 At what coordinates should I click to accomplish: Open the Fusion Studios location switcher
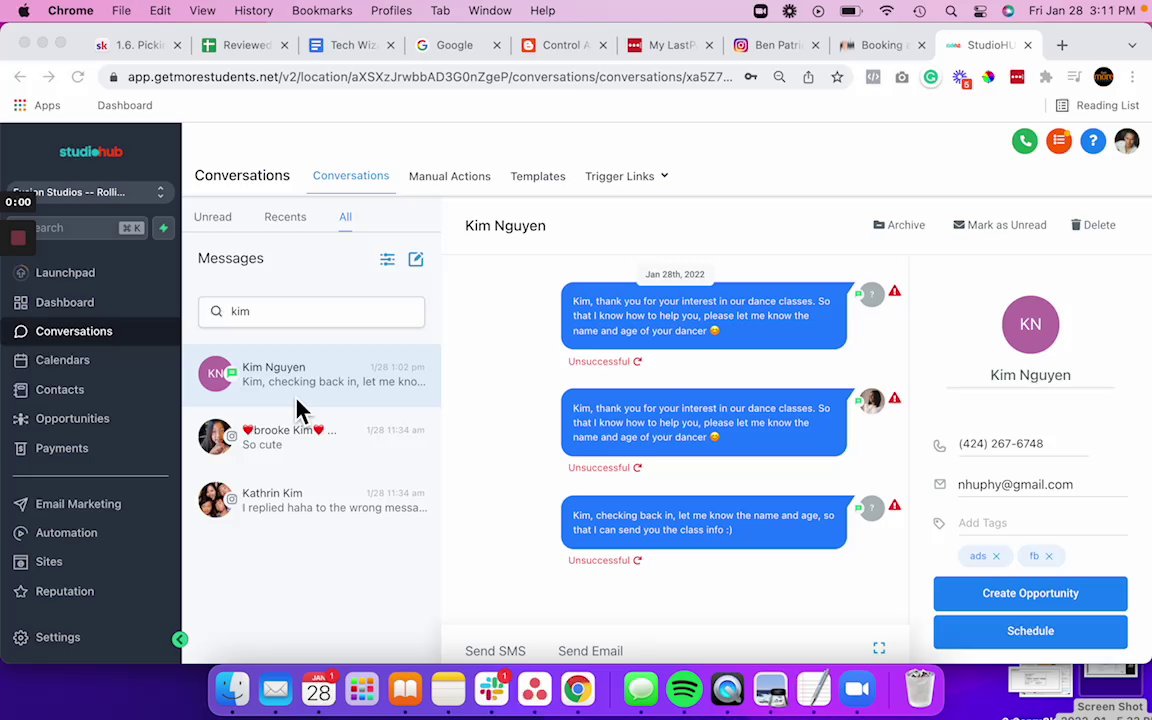click(90, 192)
